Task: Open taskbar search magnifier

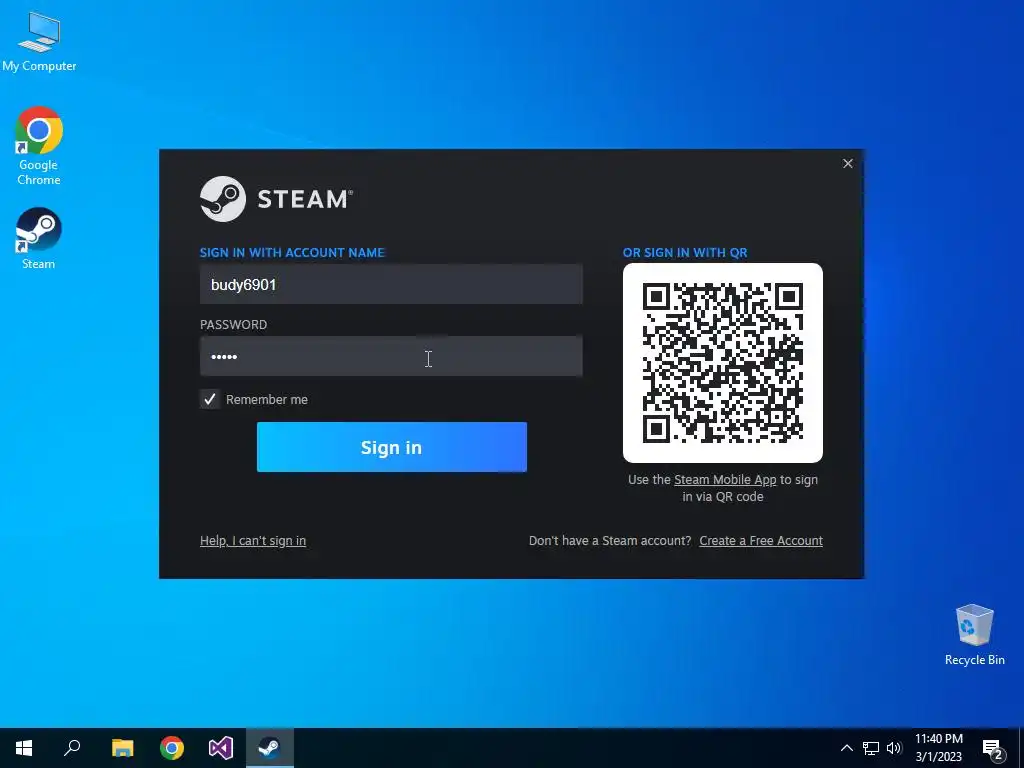Action: pyautogui.click(x=72, y=748)
